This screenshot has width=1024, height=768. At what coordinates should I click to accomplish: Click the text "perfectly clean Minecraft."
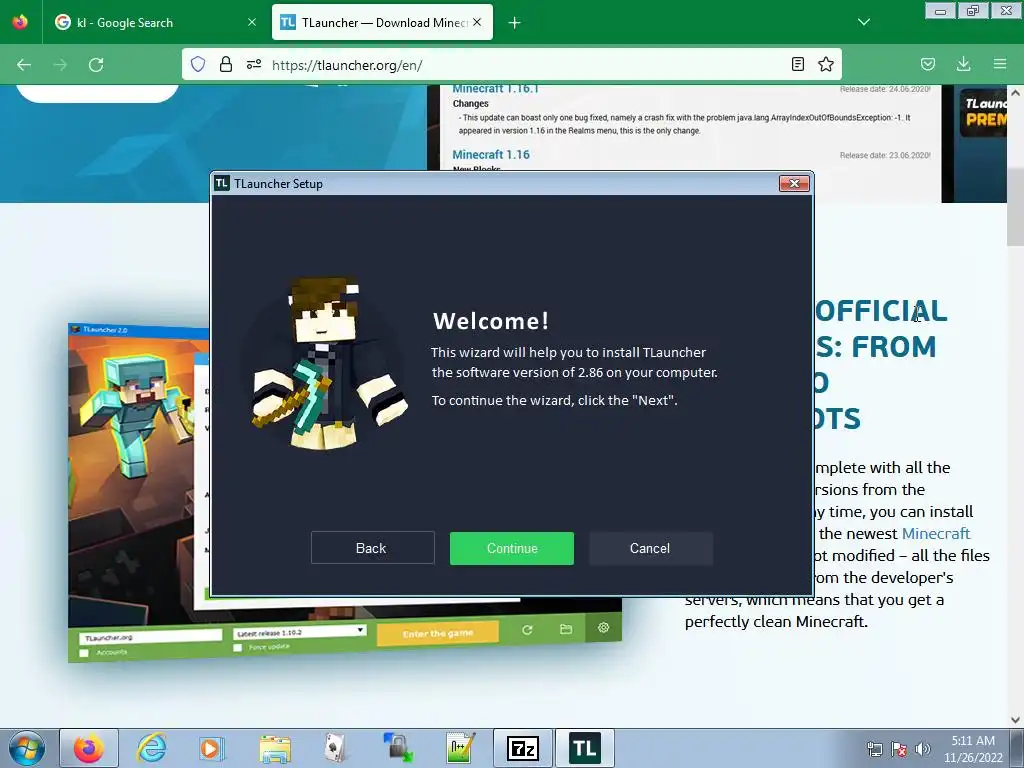776,622
